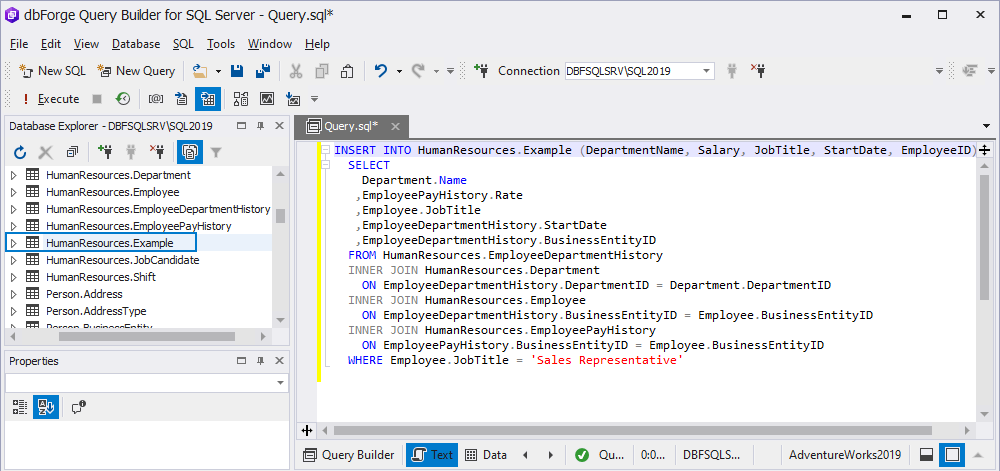Click the Copy icon in main toolbar
Image resolution: width=1000 pixels, height=471 pixels.
pos(322,71)
